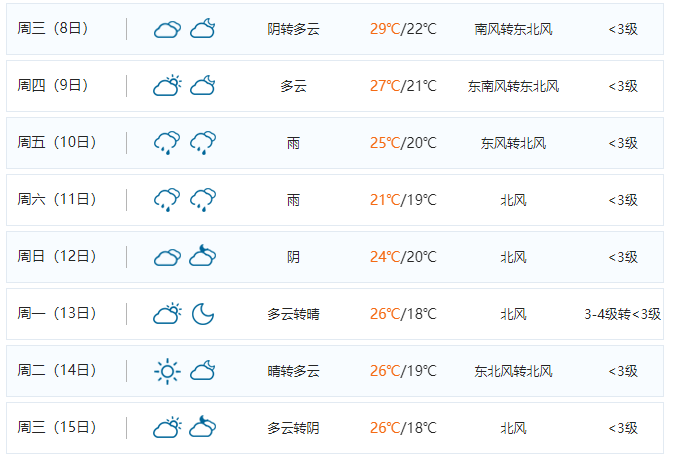
Task: Click the daytime partly cloudy icon for 周三 (15日)
Action: 167,427
